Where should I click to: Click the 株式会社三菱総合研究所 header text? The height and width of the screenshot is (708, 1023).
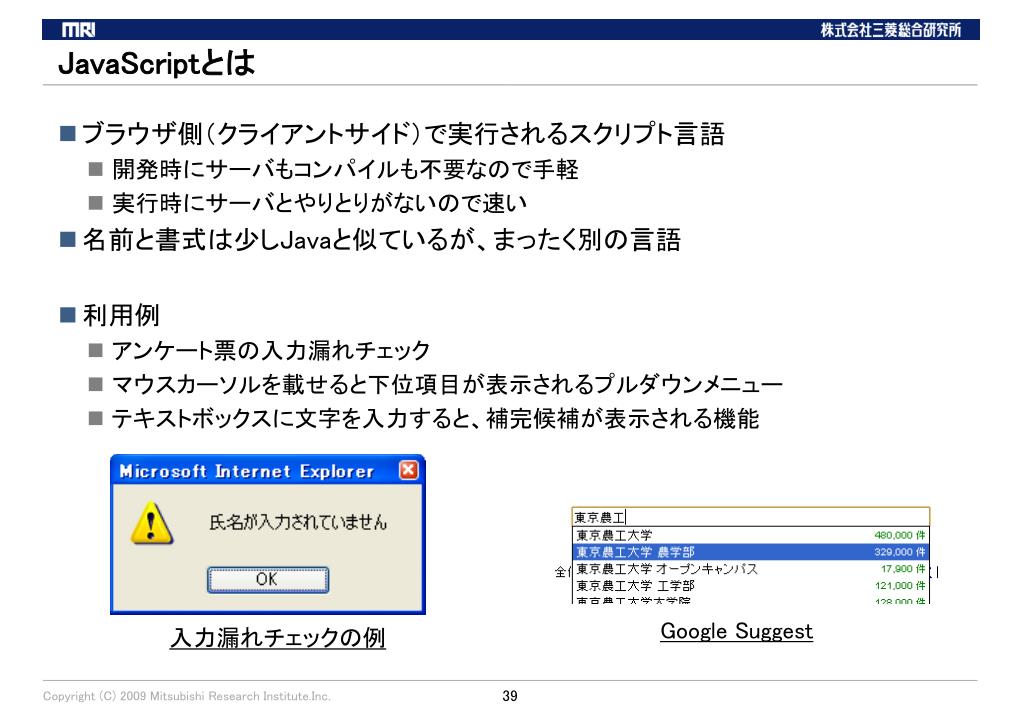click(892, 29)
